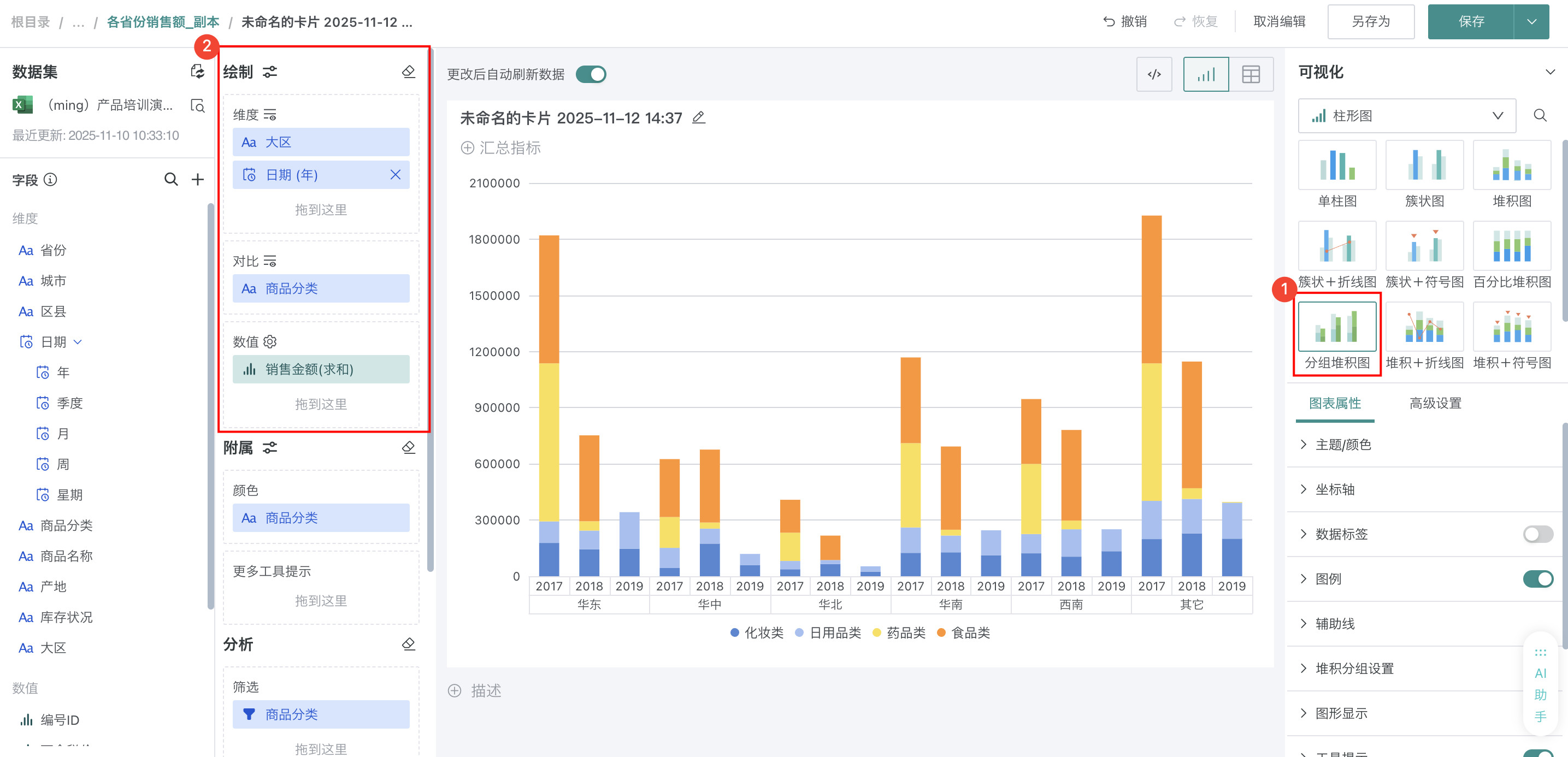Remove 日期 (年) dimension with X icon

pos(395,175)
